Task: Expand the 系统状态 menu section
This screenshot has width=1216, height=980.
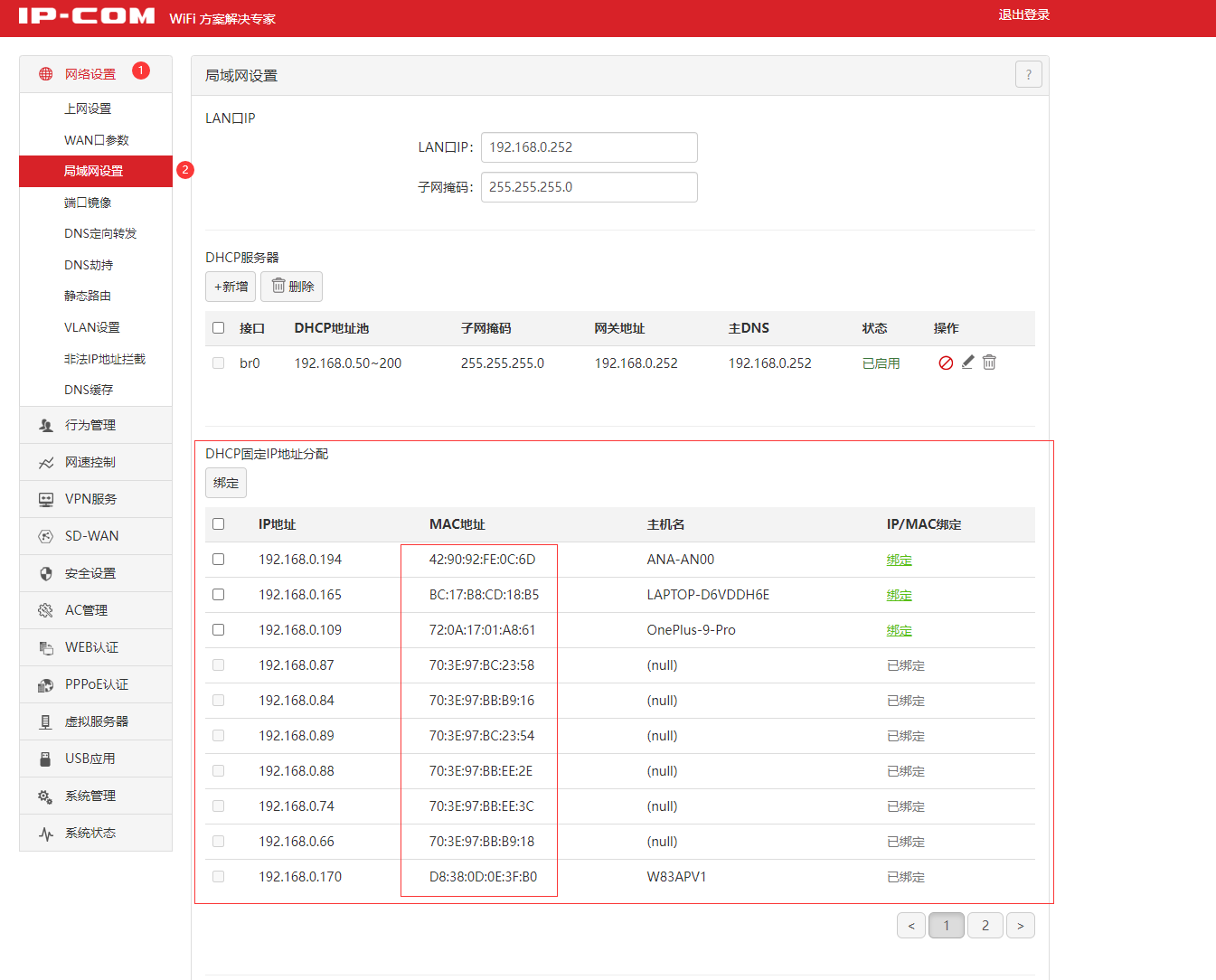Action: pos(96,833)
